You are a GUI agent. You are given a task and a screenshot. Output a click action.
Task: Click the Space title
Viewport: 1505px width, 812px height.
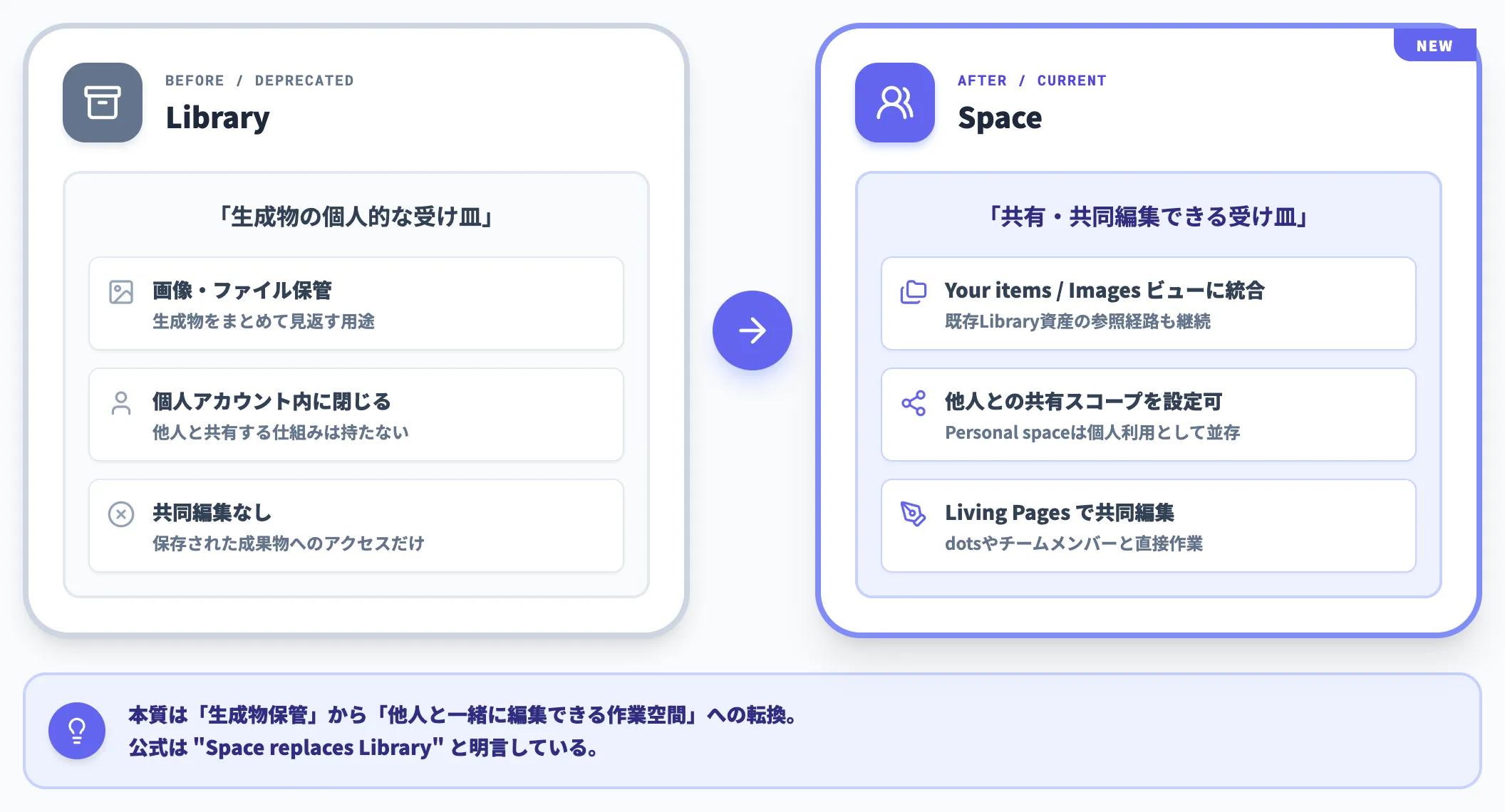coord(1000,118)
